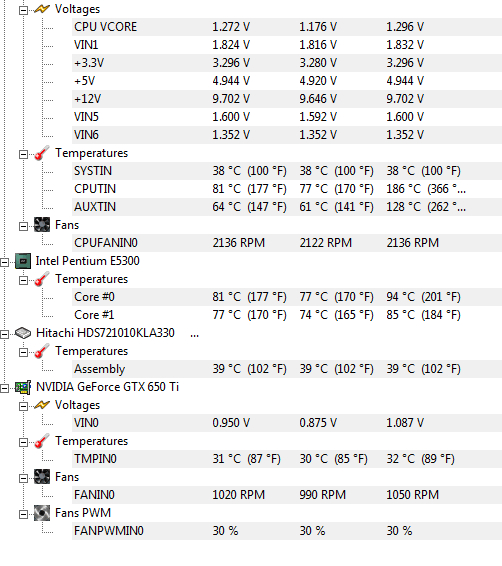Collapse Temperatures under Intel Pentium E5300

pos(23,280)
